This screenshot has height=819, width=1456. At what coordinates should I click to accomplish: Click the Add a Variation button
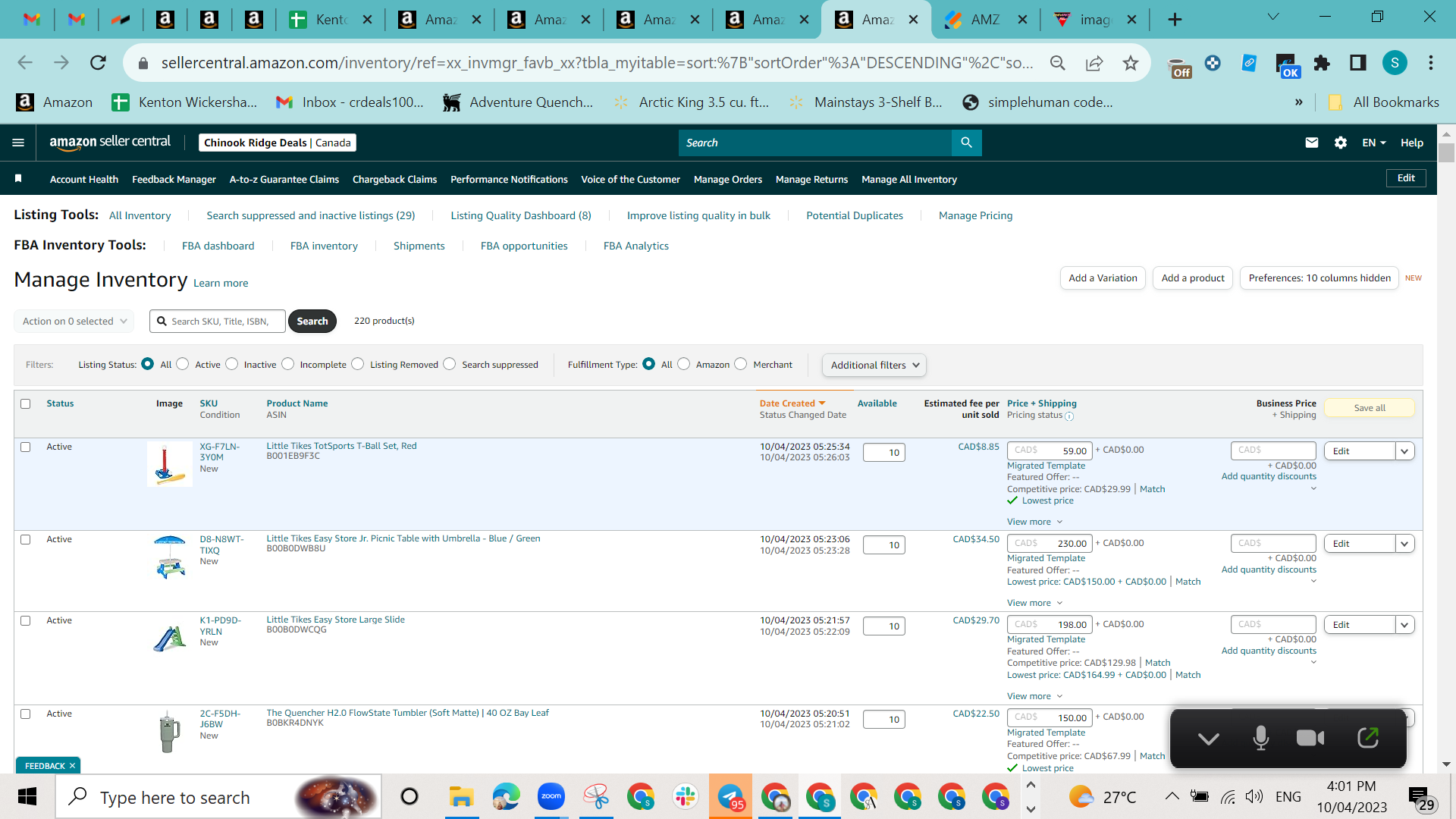tap(1103, 278)
